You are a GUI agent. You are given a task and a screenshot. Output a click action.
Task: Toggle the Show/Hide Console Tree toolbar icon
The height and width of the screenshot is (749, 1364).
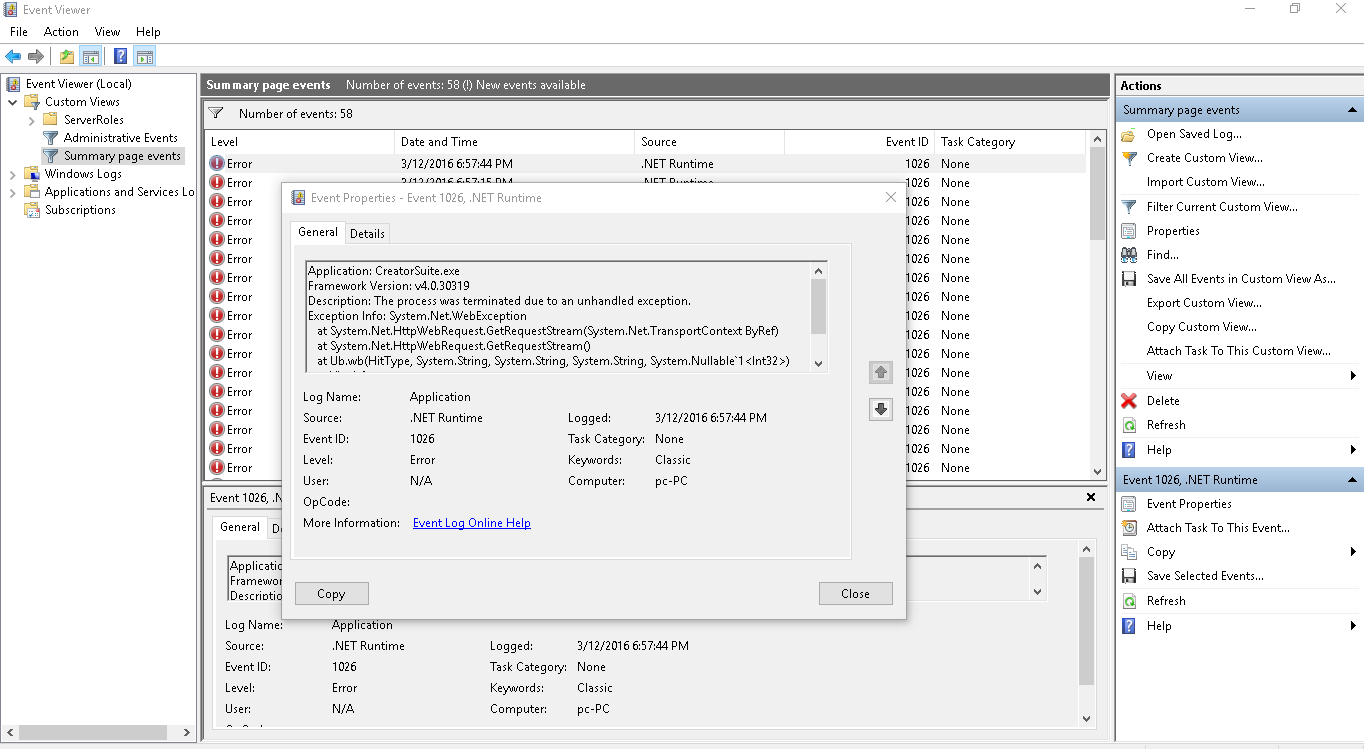click(x=90, y=56)
